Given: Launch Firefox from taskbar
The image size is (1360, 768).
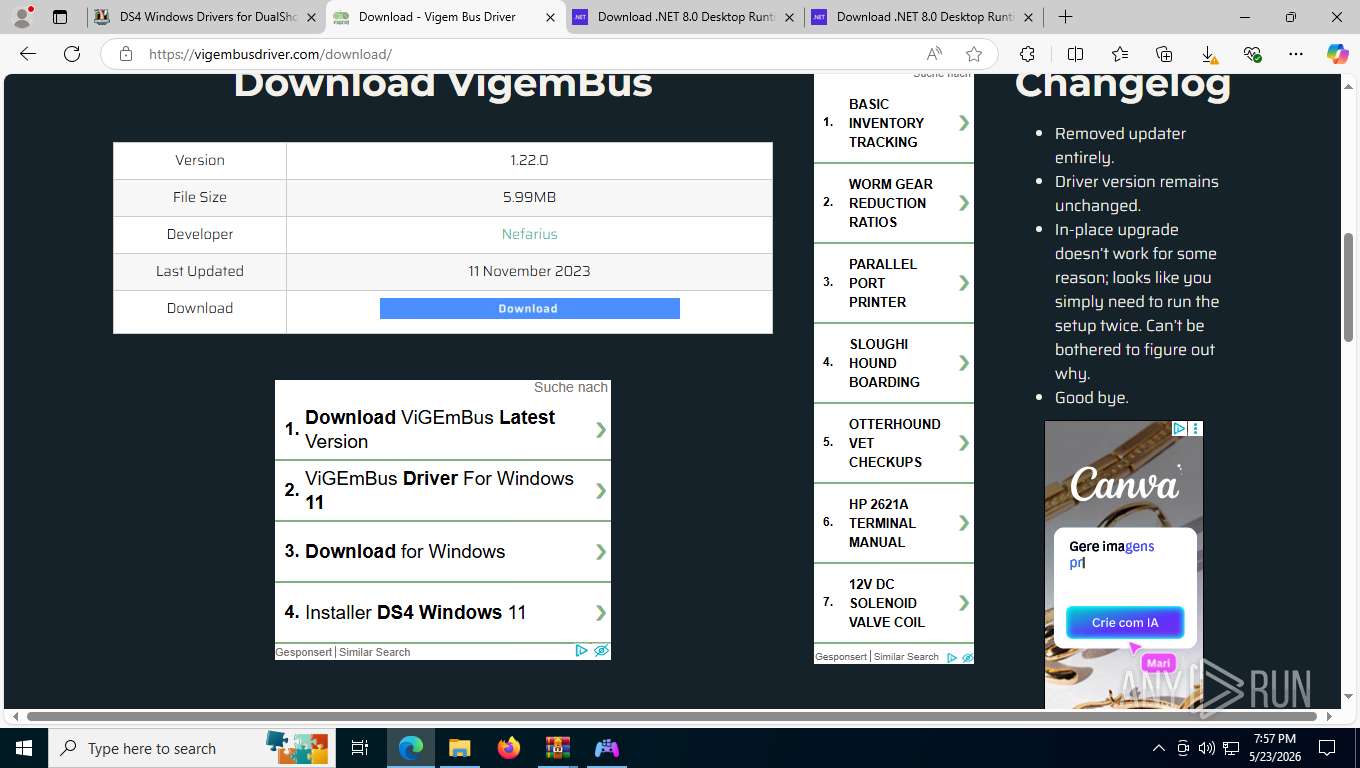Looking at the screenshot, I should click(x=508, y=748).
